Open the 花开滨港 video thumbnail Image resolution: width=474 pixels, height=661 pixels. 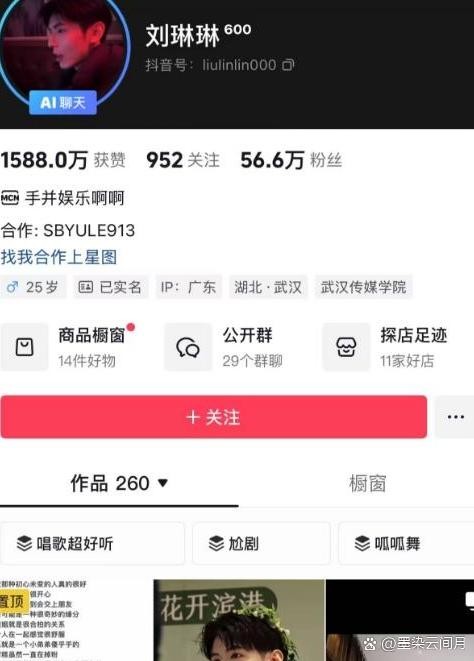[x=239, y=620]
